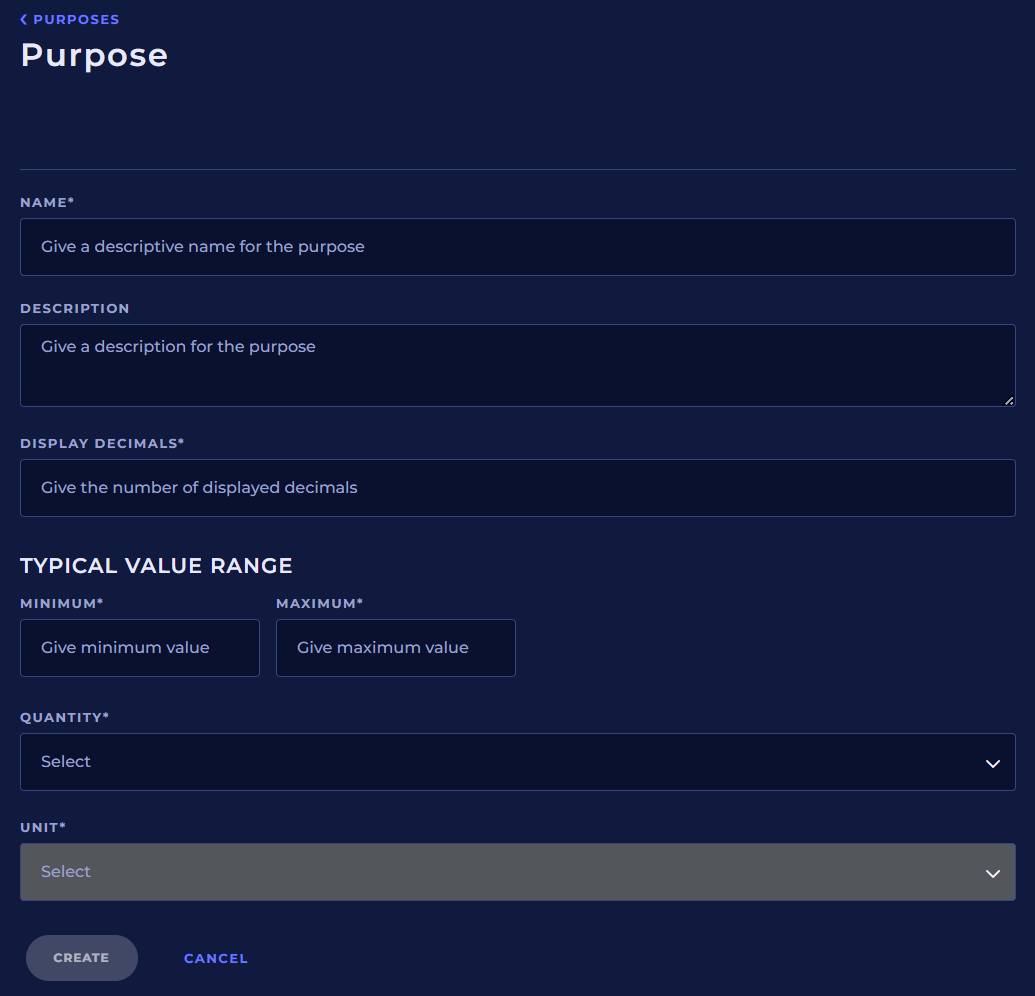Click the DISPLAY DECIMALS label
Screen dimensions: 1035x996
tap(101, 443)
